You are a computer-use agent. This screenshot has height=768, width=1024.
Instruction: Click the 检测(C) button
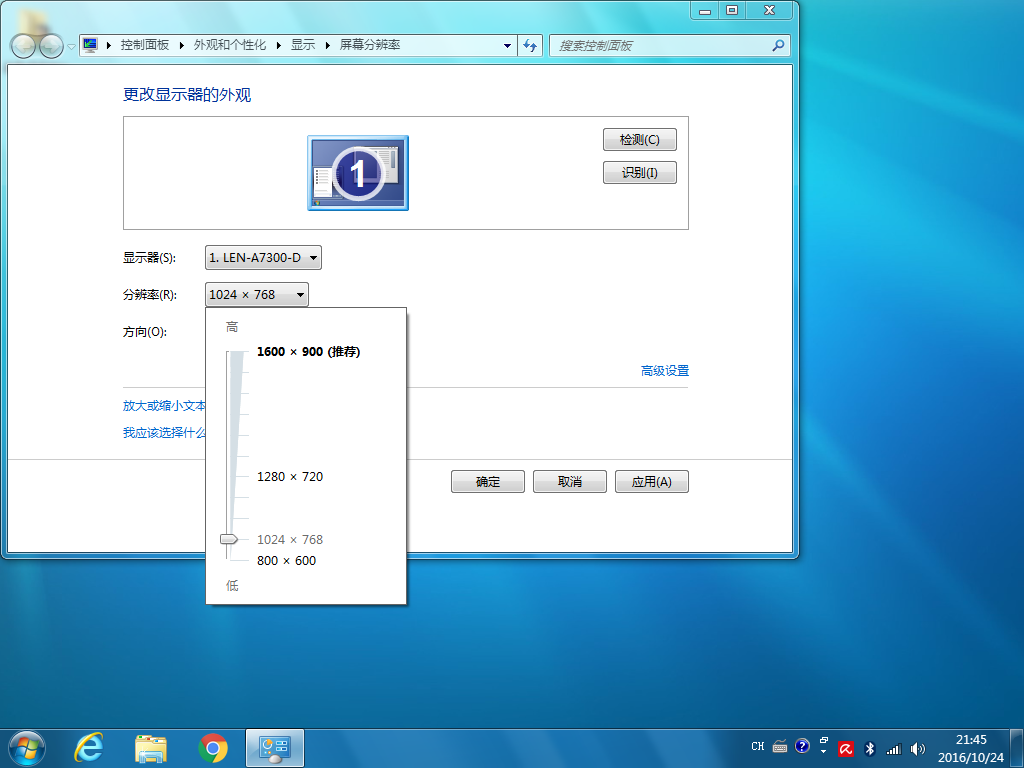(639, 140)
